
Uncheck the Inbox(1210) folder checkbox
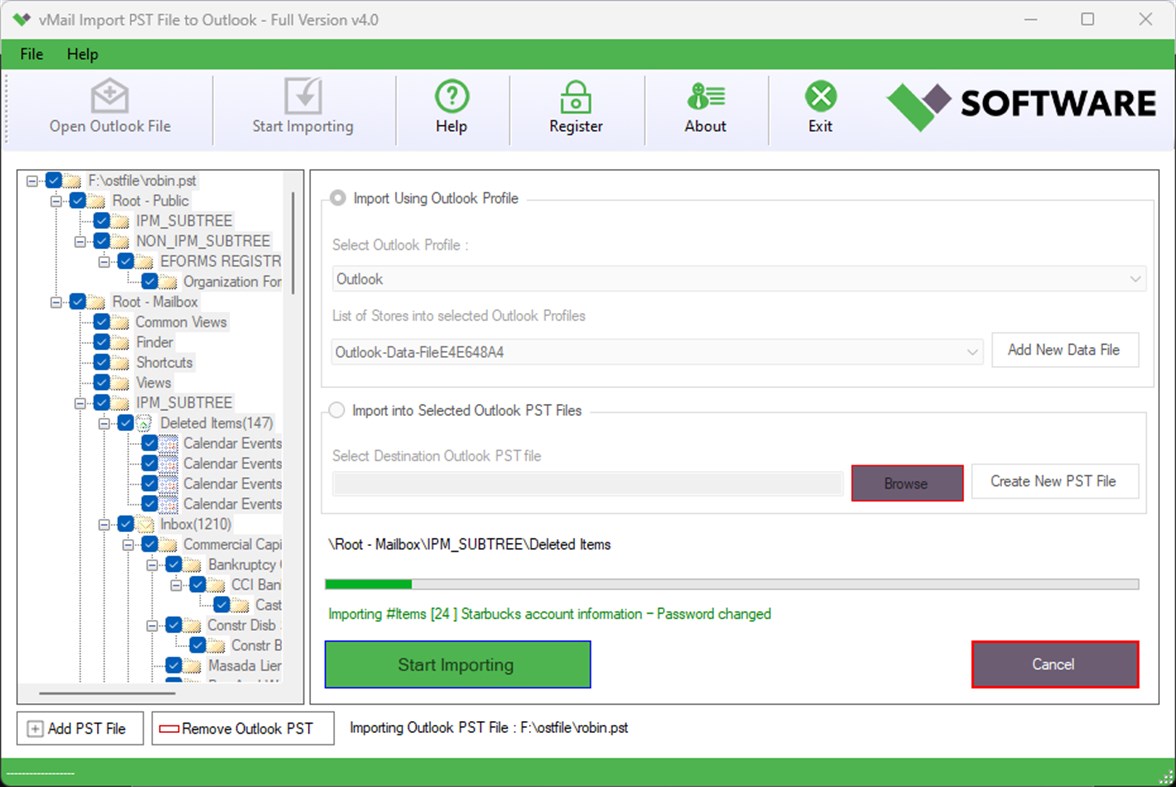[125, 523]
